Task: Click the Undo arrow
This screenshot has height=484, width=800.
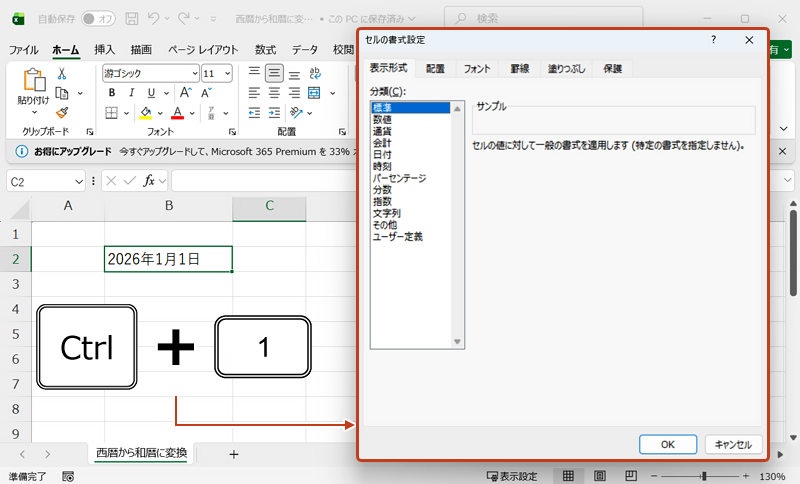Action: pyautogui.click(x=153, y=18)
